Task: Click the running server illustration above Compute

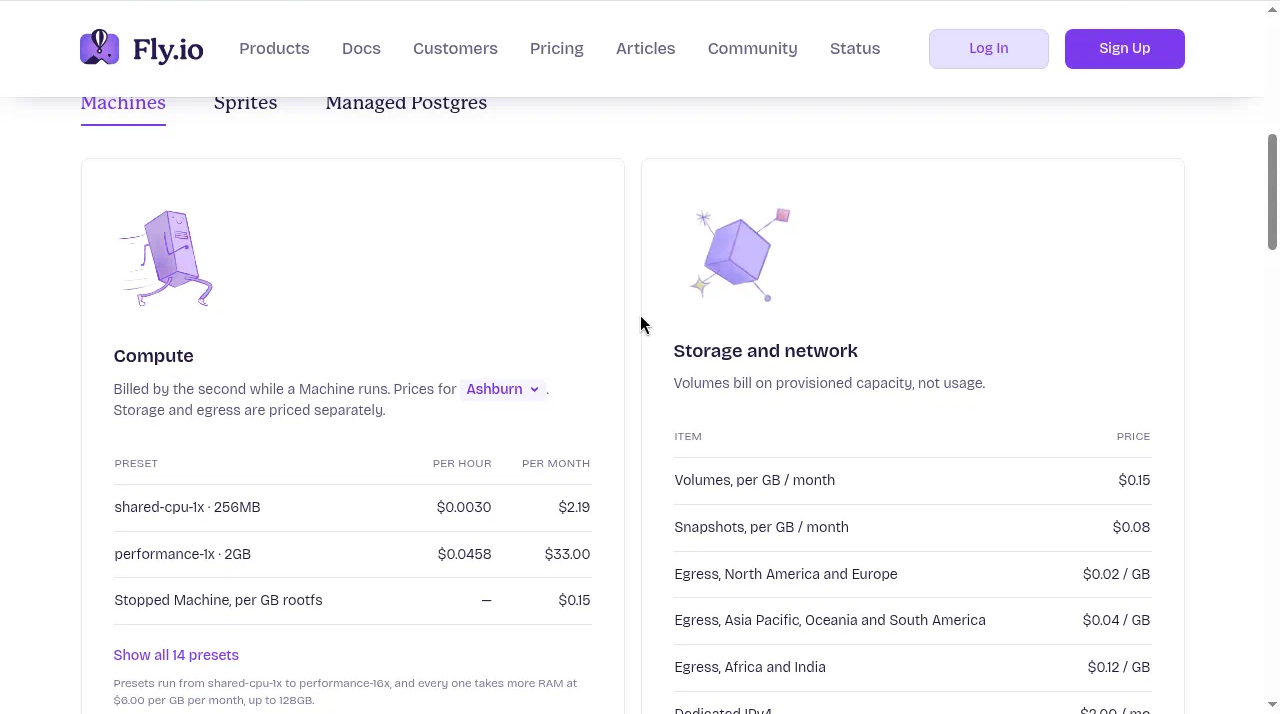Action: click(166, 257)
